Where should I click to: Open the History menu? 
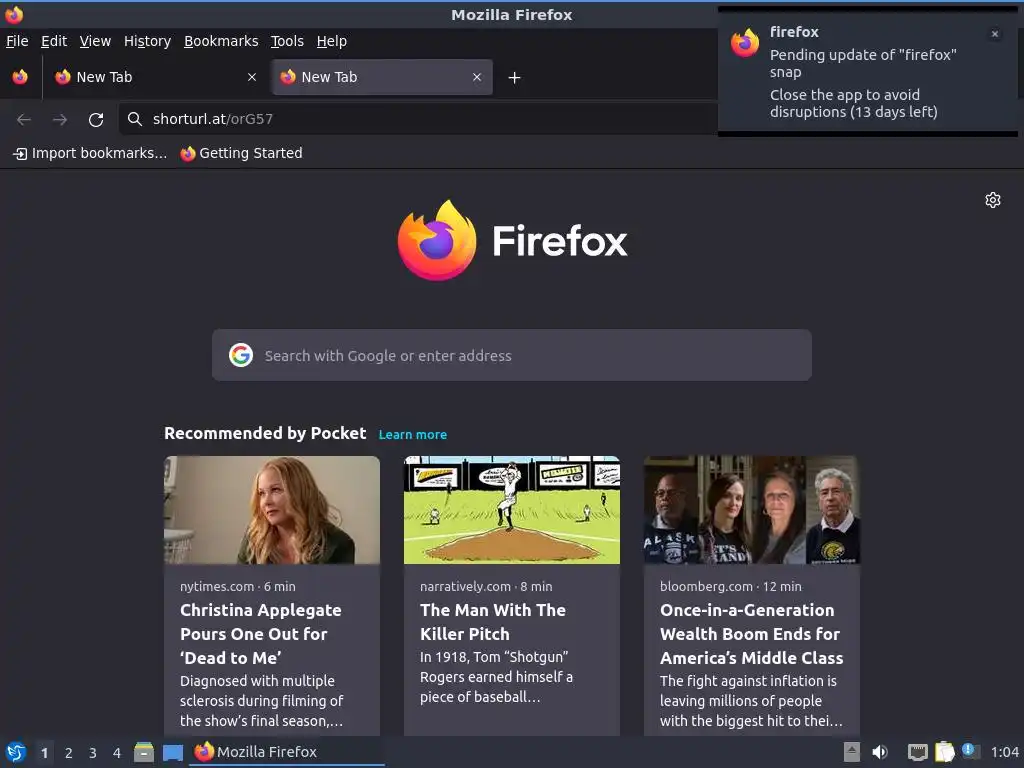tap(148, 41)
